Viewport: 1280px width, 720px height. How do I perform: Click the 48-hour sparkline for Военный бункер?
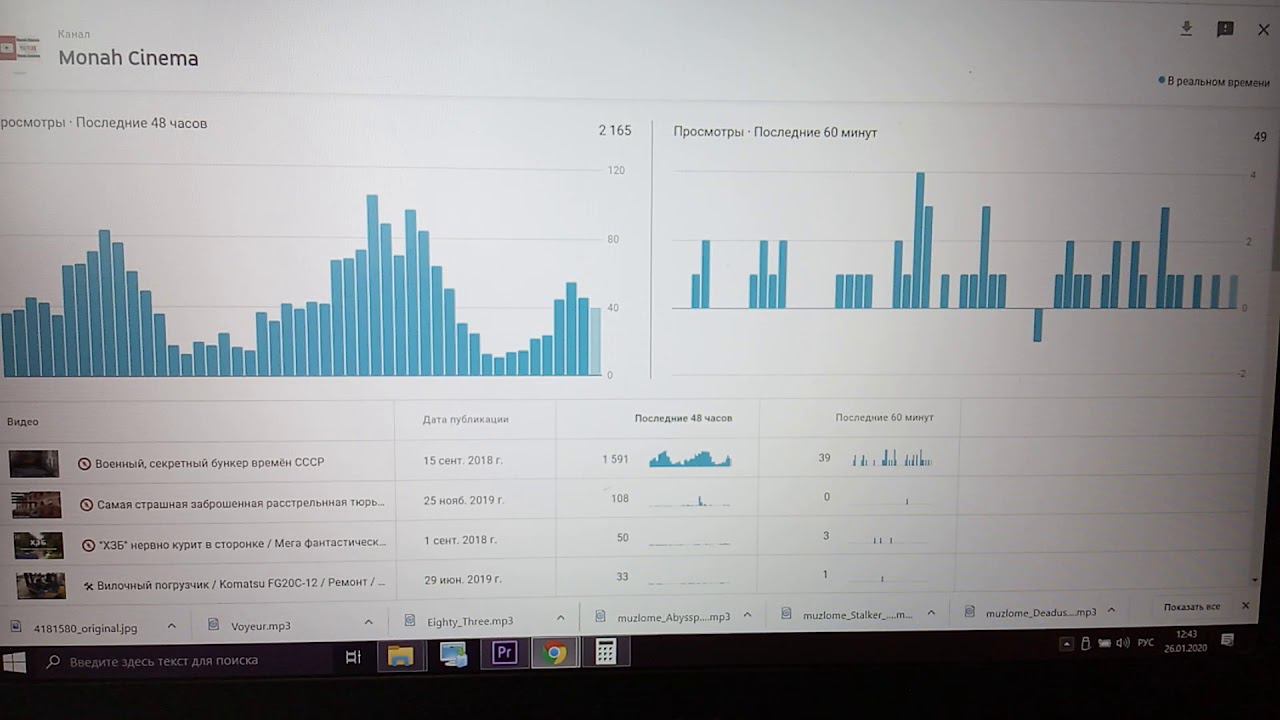tap(690, 459)
